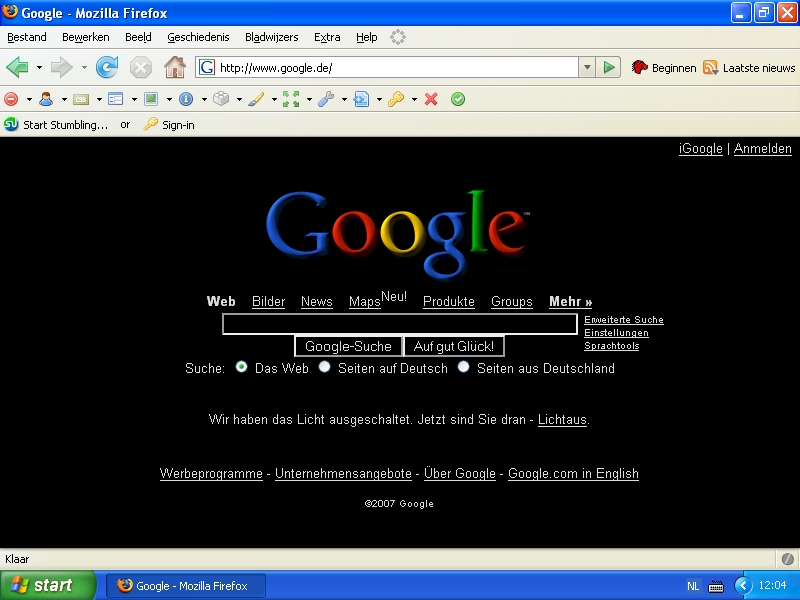
Task: Open the Extra menu
Action: (327, 37)
